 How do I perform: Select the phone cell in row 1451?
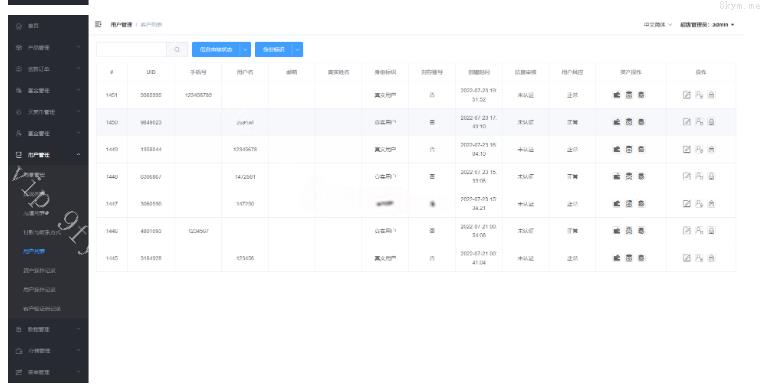click(198, 95)
